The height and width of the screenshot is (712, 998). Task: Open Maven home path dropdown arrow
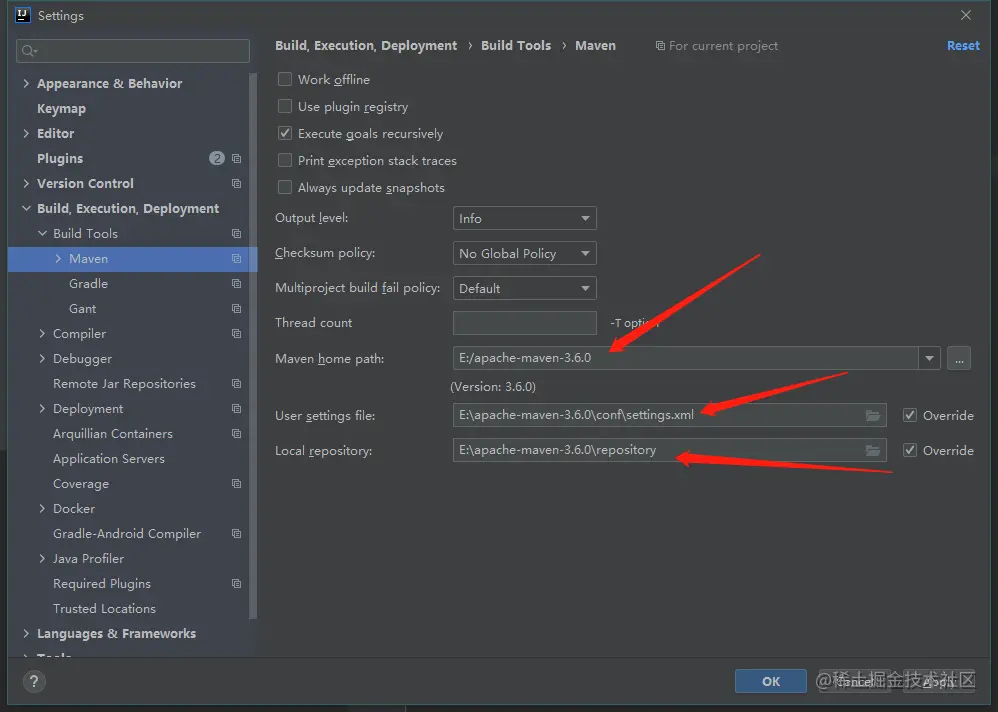pos(929,358)
